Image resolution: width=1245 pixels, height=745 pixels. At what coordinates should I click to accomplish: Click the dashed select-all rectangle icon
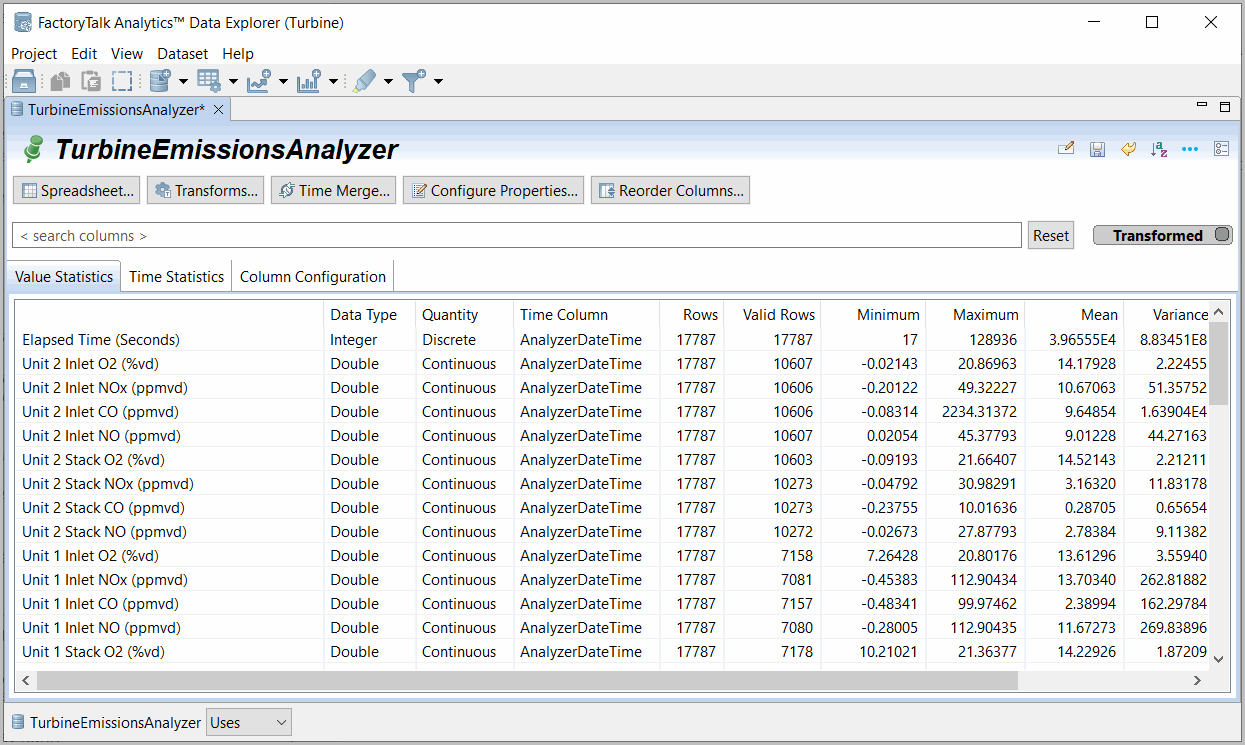(122, 82)
